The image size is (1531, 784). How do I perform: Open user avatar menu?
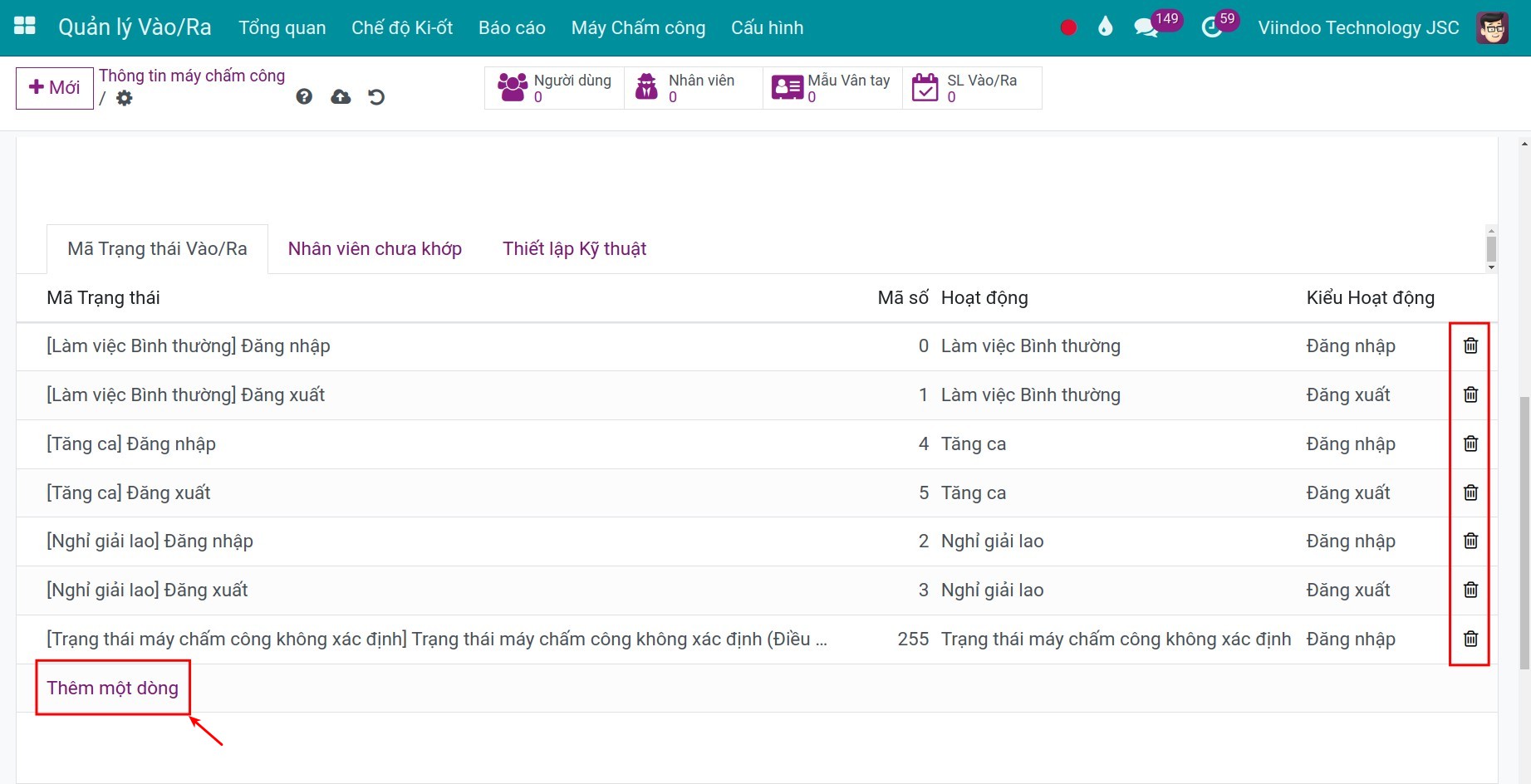[x=1493, y=27]
